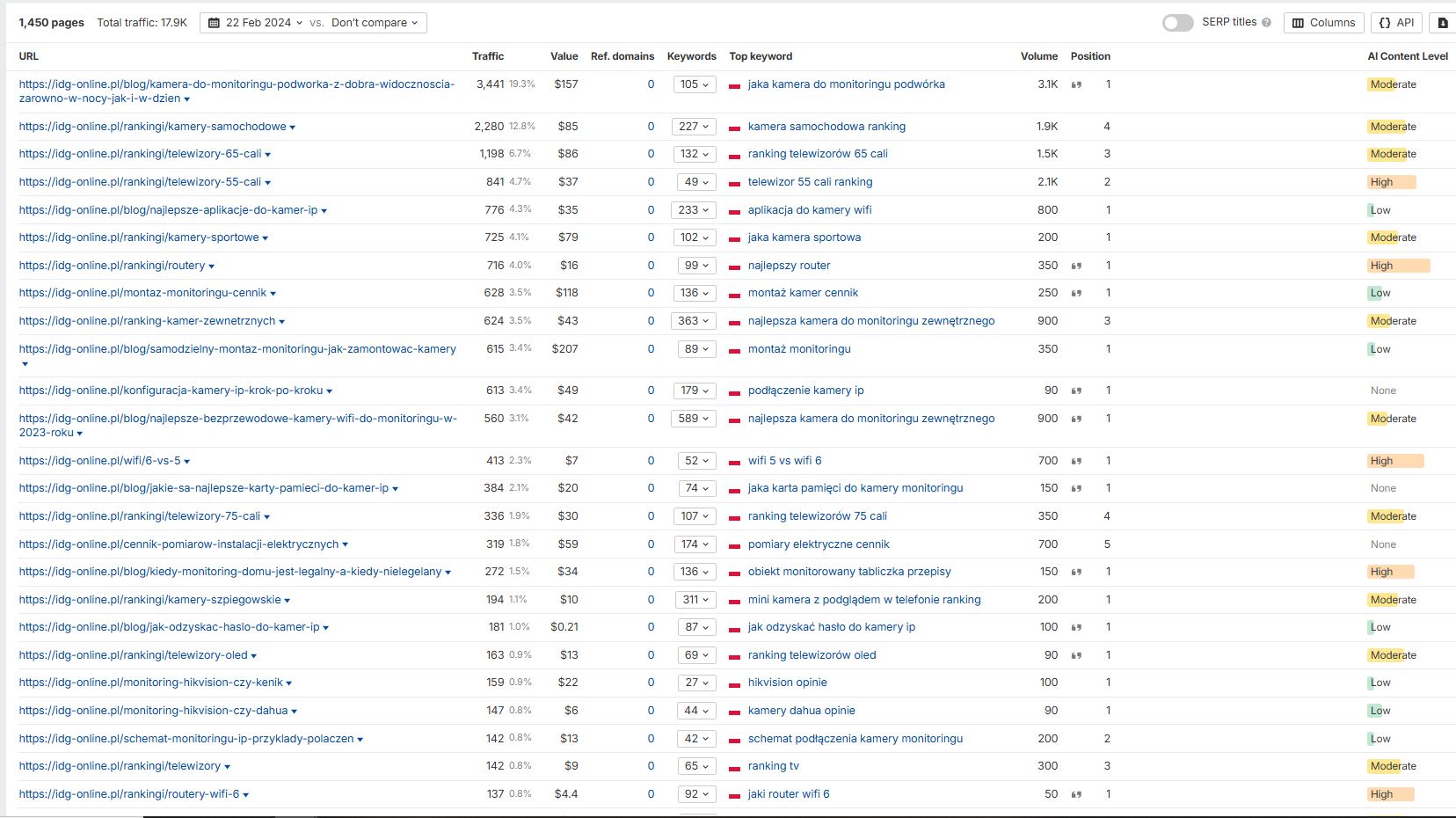Click the flag icon beside 'hikvision opinie'

(x=736, y=682)
